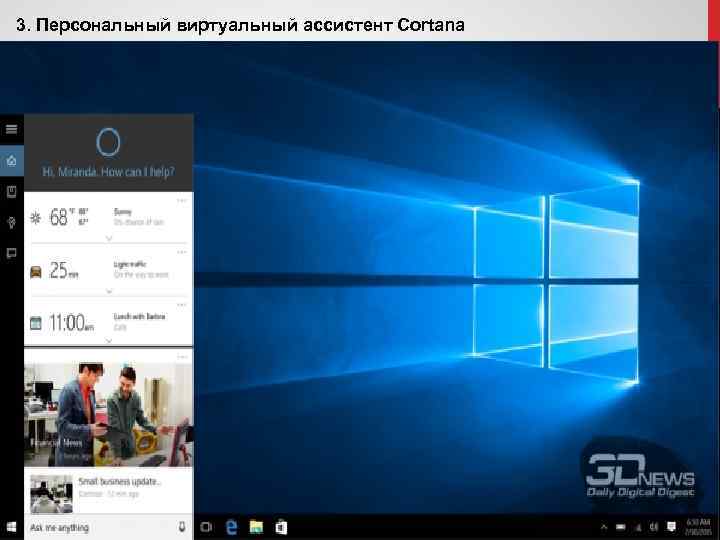Open the Store from the taskbar
Screen dimensions: 720x540
point(281,527)
